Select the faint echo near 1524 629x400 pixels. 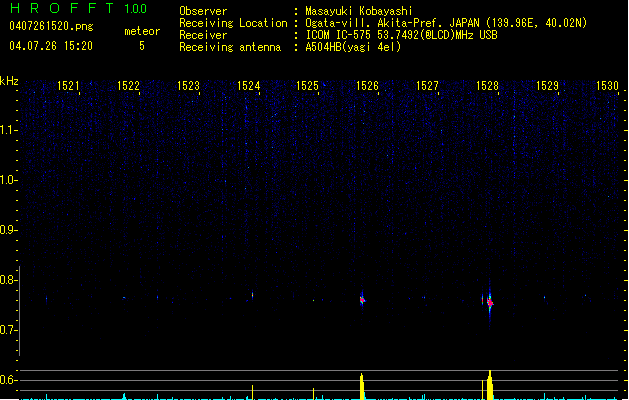252,294
